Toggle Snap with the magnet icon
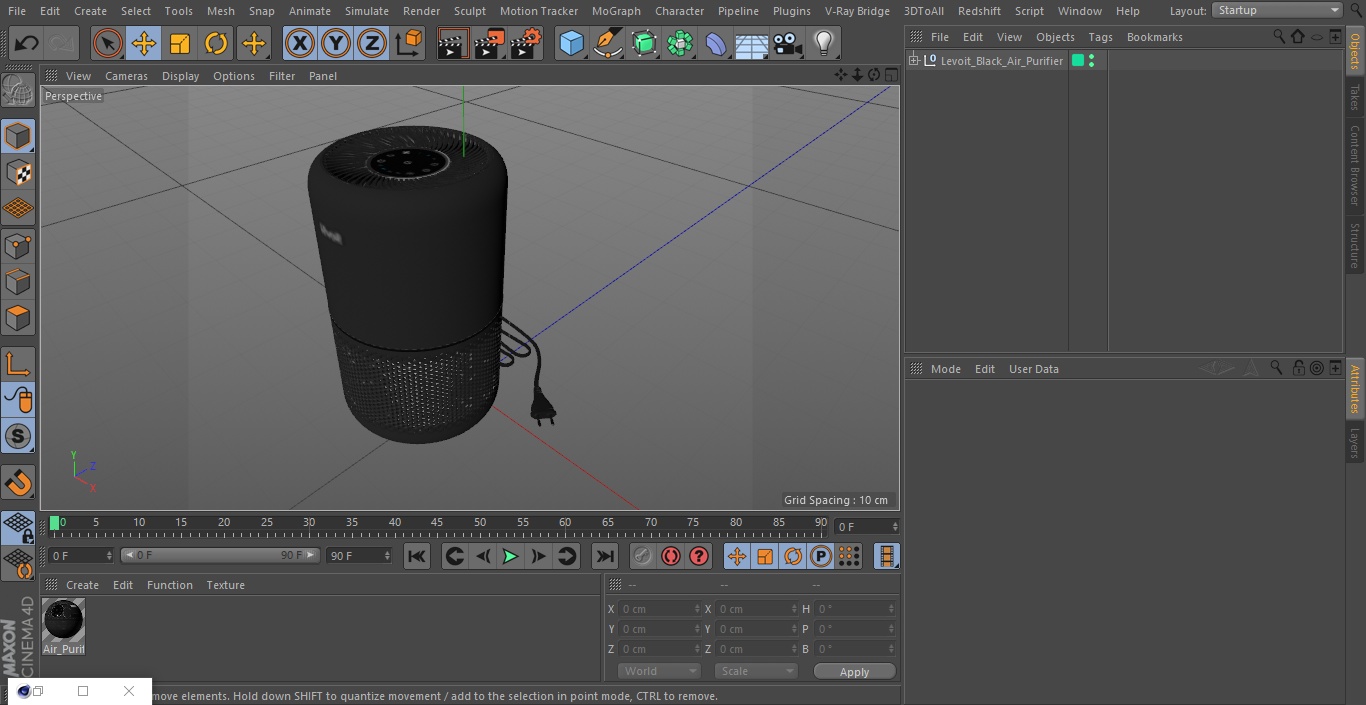This screenshot has height=705, width=1366. 18,483
